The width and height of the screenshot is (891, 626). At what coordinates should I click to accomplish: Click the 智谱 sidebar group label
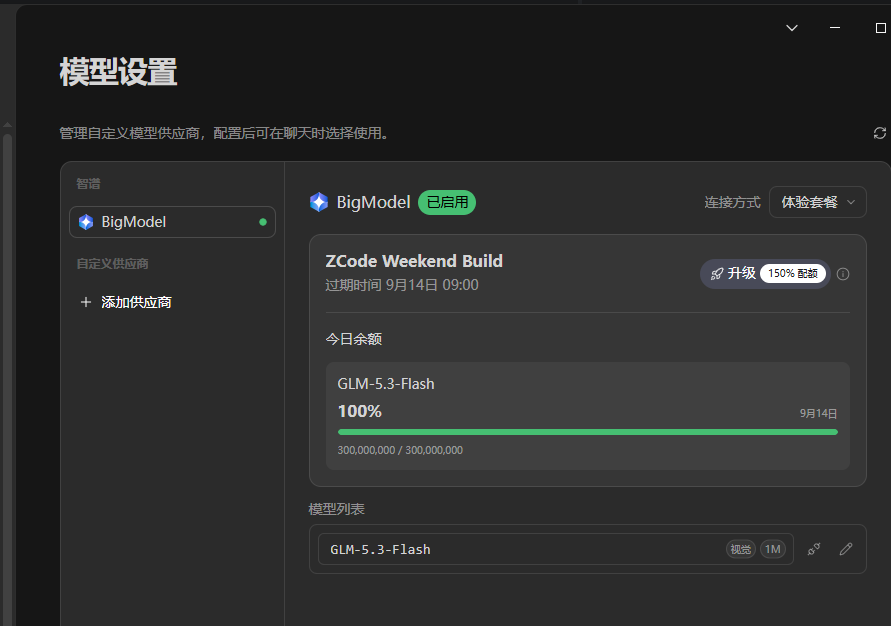(89, 183)
